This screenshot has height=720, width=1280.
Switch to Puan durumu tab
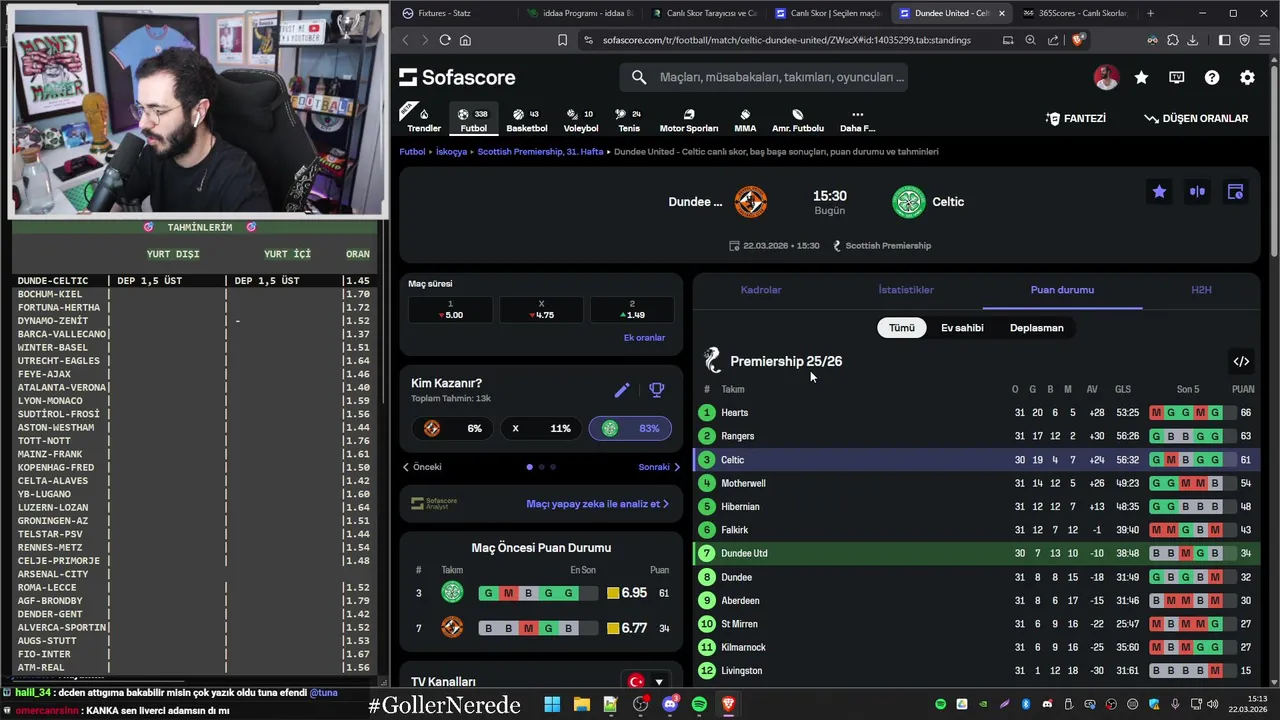(1062, 290)
